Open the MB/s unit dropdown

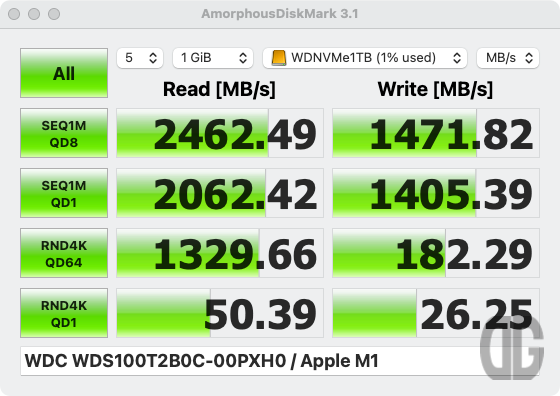point(508,58)
